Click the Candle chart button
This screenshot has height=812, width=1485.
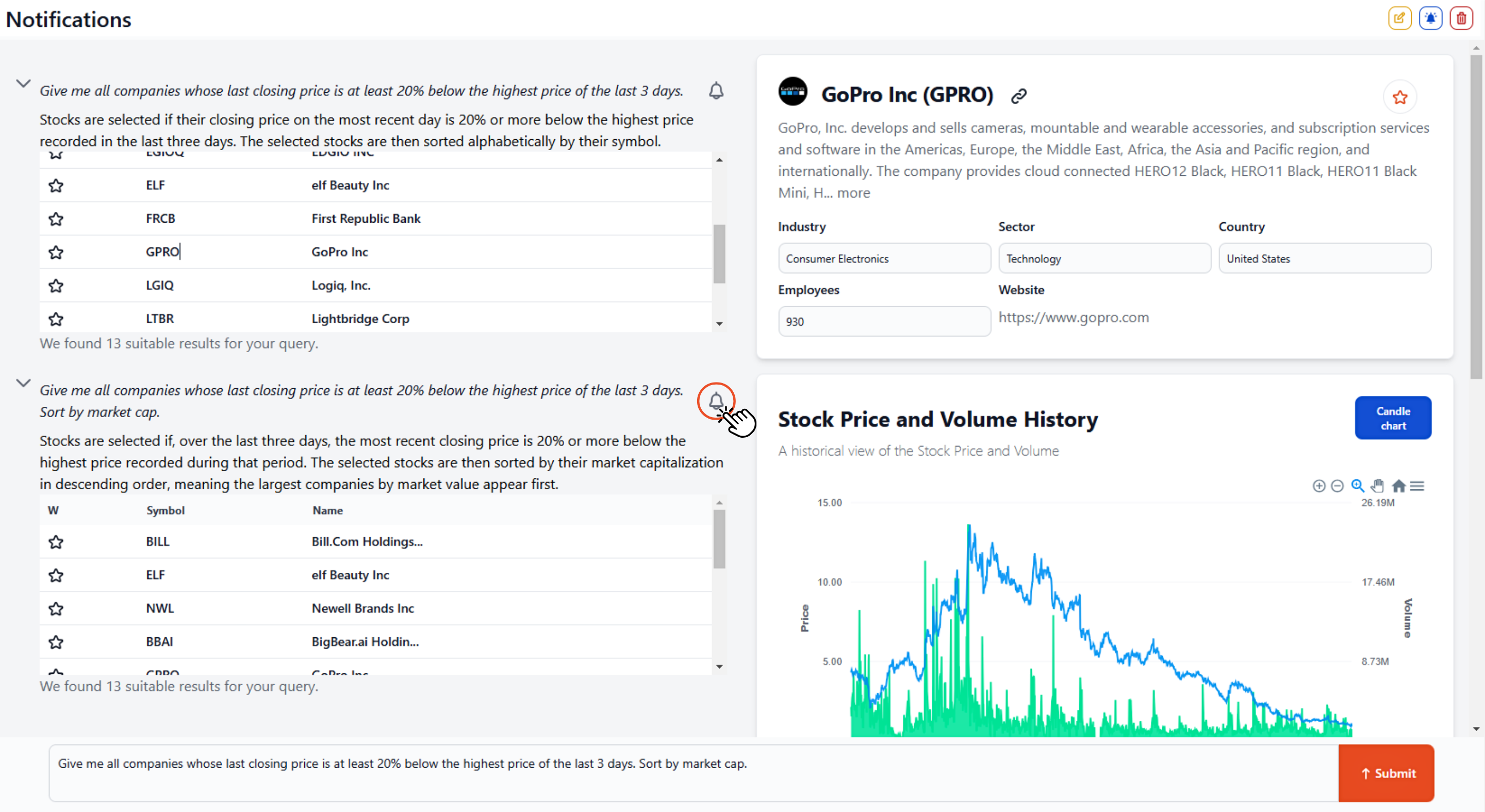1393,418
